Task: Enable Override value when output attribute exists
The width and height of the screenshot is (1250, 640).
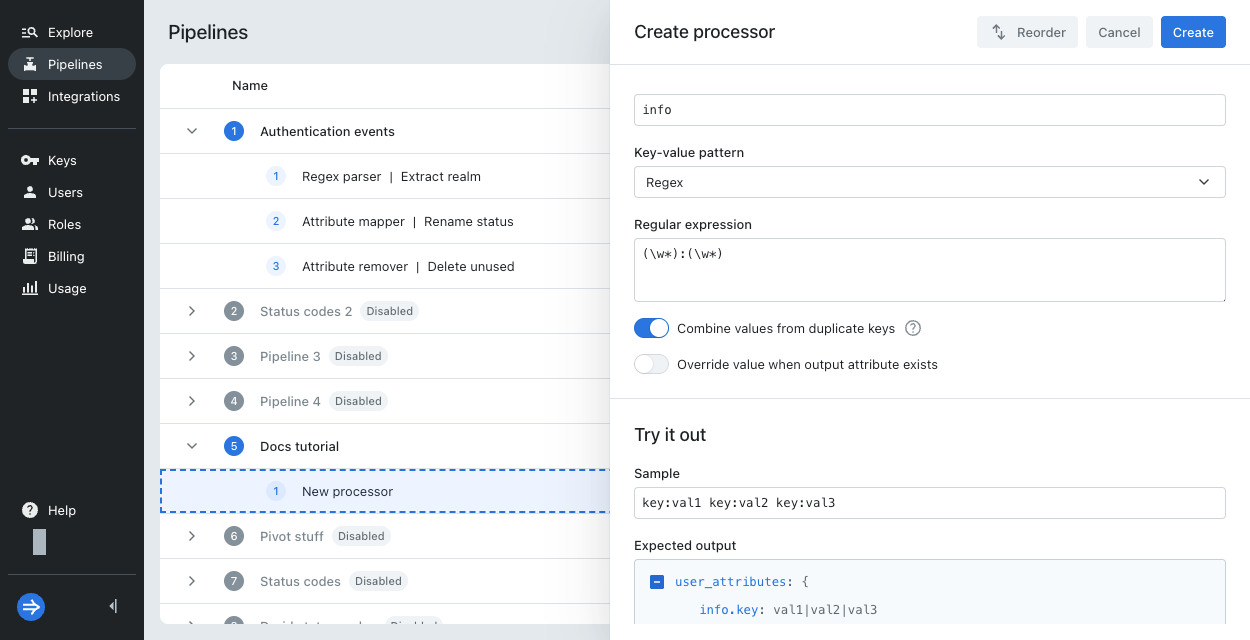Action: click(651, 365)
